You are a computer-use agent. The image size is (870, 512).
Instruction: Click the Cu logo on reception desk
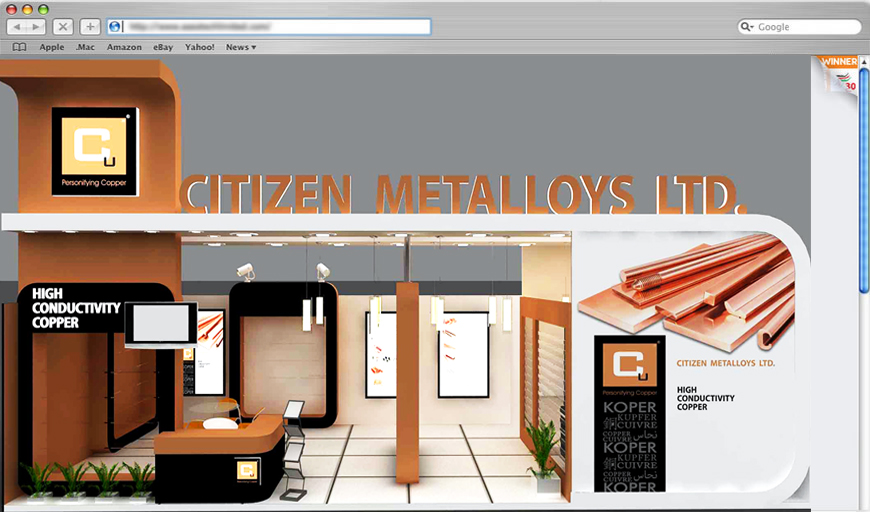(x=247, y=470)
